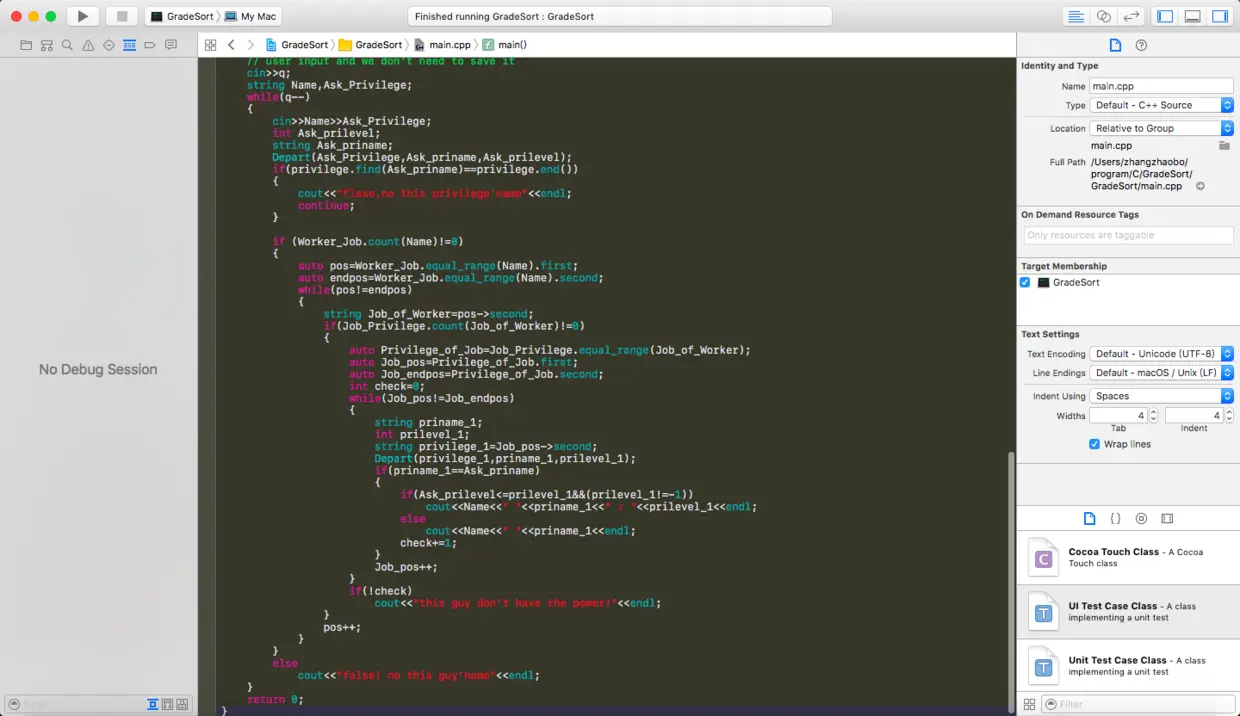This screenshot has height=716, width=1240.
Task: Show the assistant editor
Action: pyautogui.click(x=1104, y=16)
